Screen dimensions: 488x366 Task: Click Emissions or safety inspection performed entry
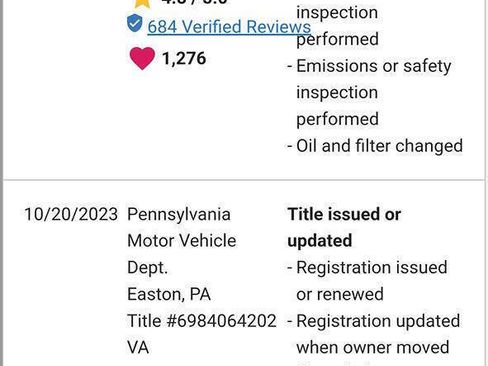(x=369, y=92)
